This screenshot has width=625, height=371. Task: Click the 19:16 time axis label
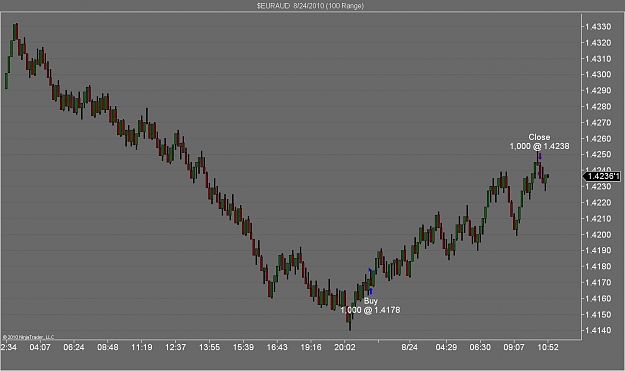[311, 347]
